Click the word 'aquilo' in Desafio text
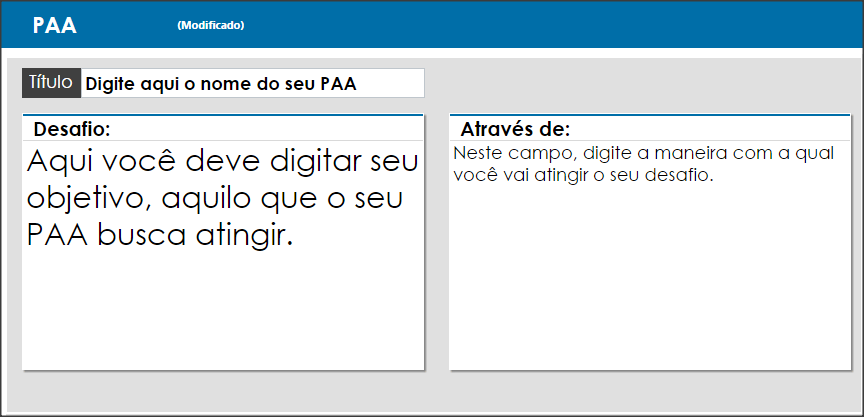 [208, 199]
